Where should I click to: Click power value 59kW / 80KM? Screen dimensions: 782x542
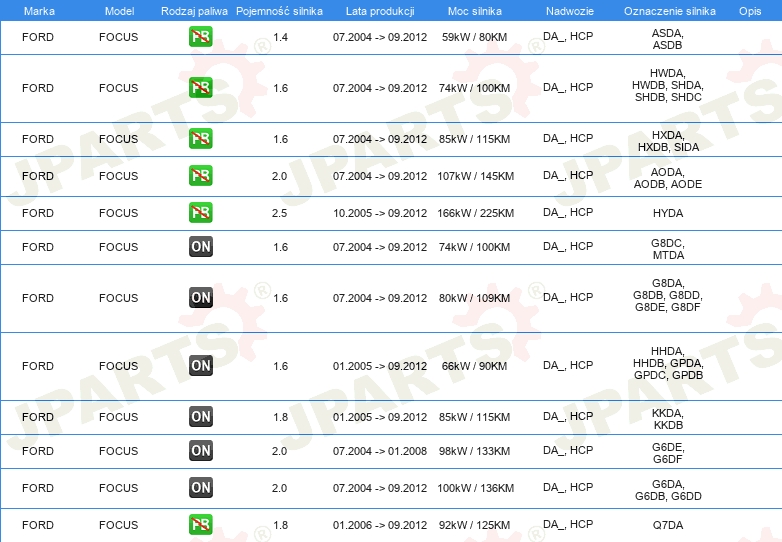(474, 37)
